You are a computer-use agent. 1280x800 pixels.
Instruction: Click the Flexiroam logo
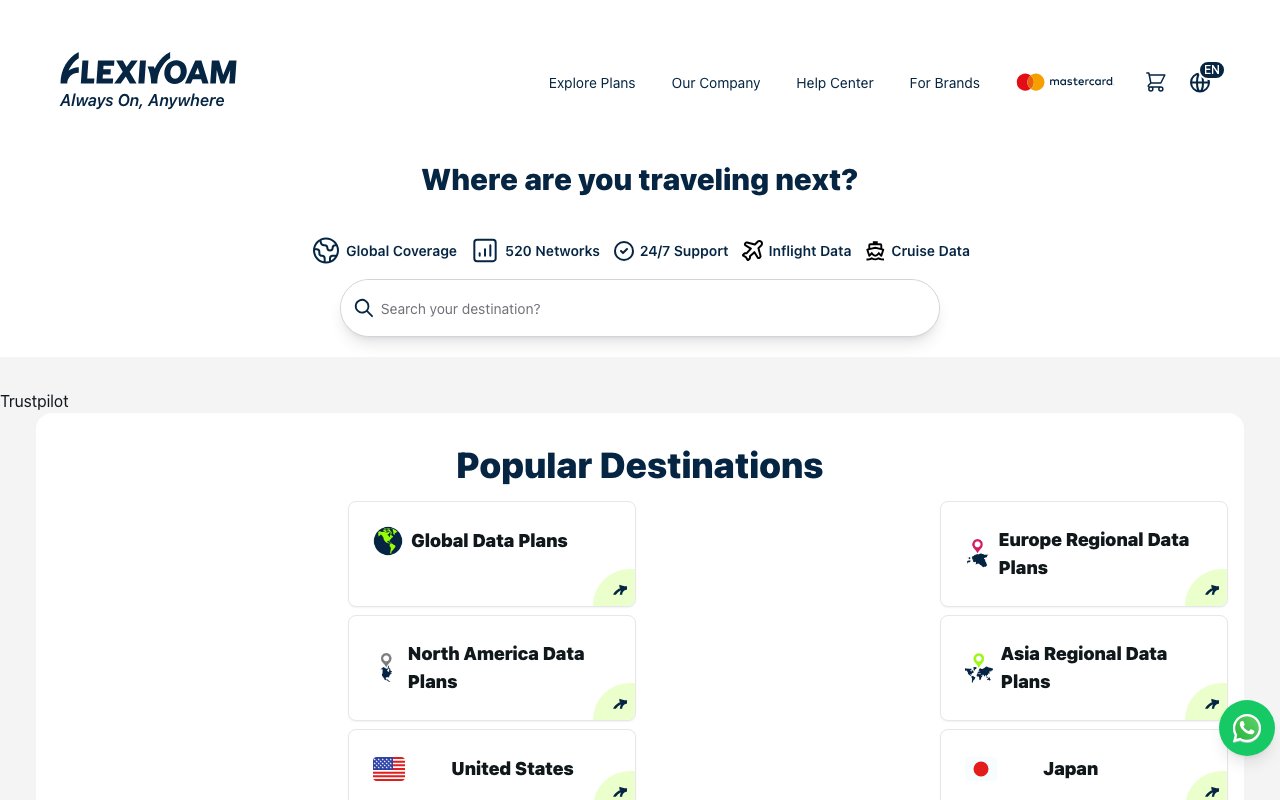(x=148, y=81)
